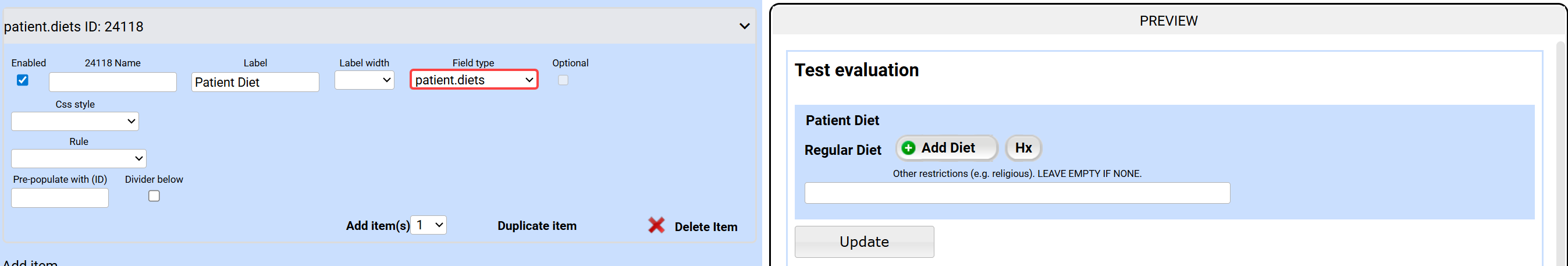Click the 24118 Name input field
The image size is (1568, 266).
coord(113,82)
